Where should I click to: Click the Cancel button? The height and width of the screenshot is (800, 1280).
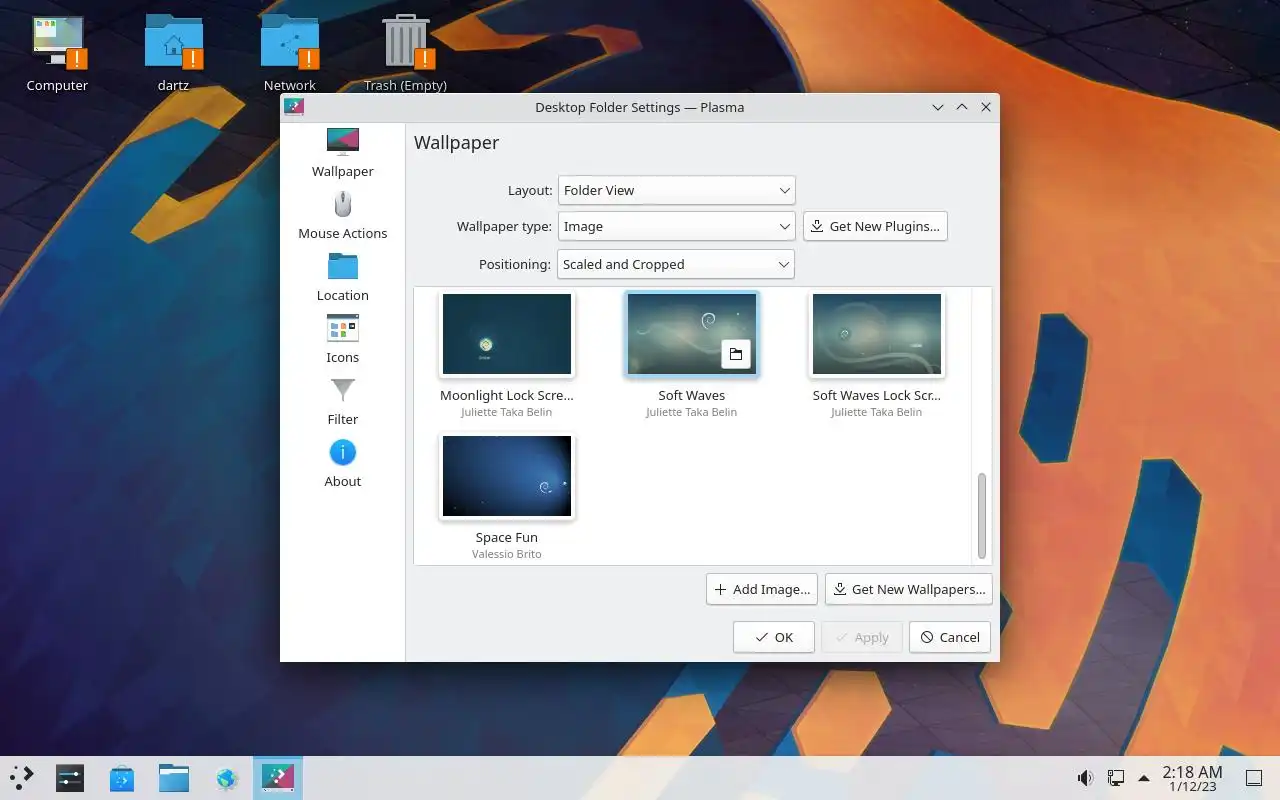click(950, 637)
